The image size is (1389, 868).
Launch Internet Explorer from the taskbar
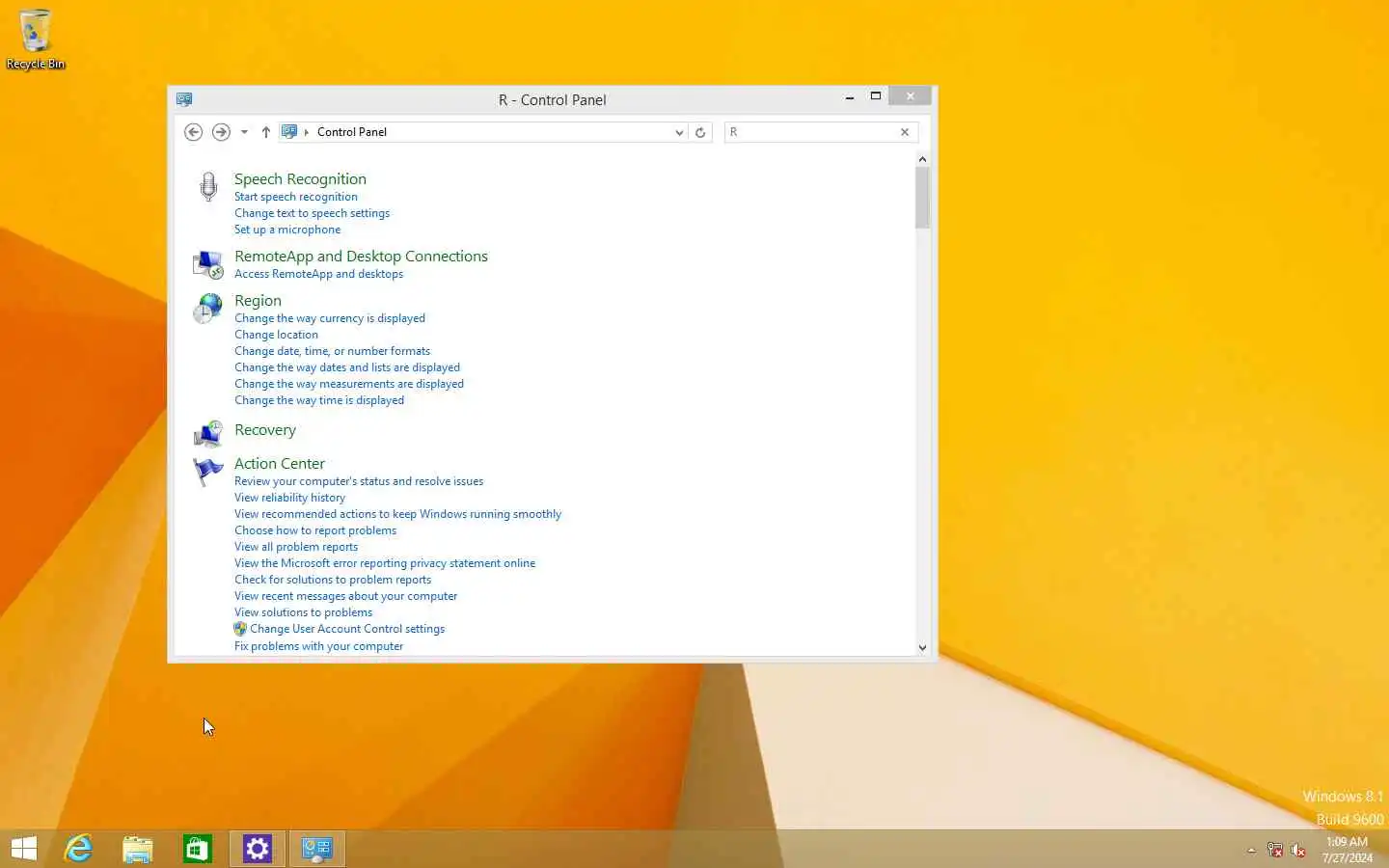(x=78, y=849)
